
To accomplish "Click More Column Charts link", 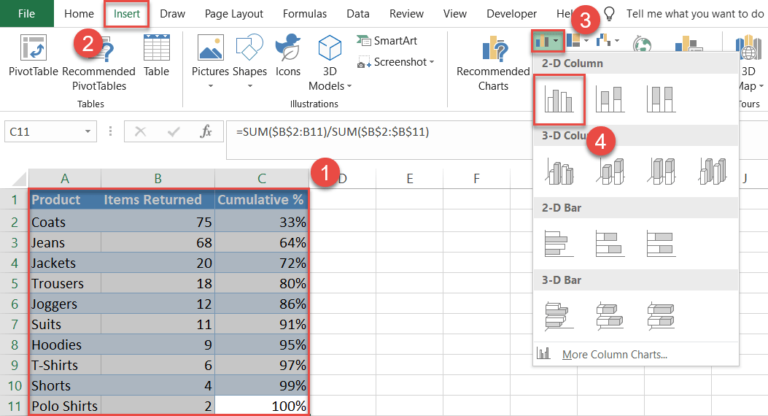I will (x=614, y=353).
